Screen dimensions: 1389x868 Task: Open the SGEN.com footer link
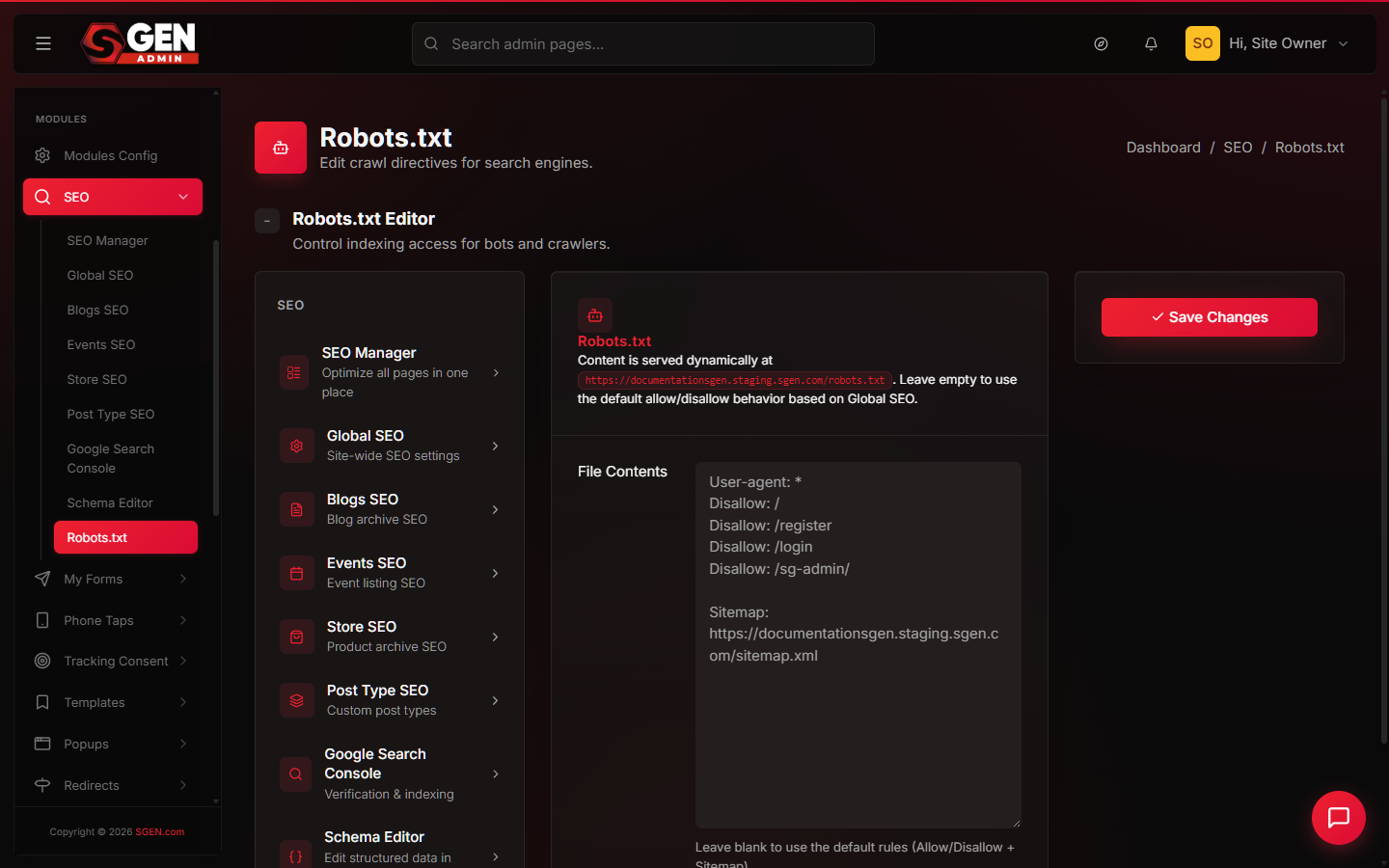159,831
